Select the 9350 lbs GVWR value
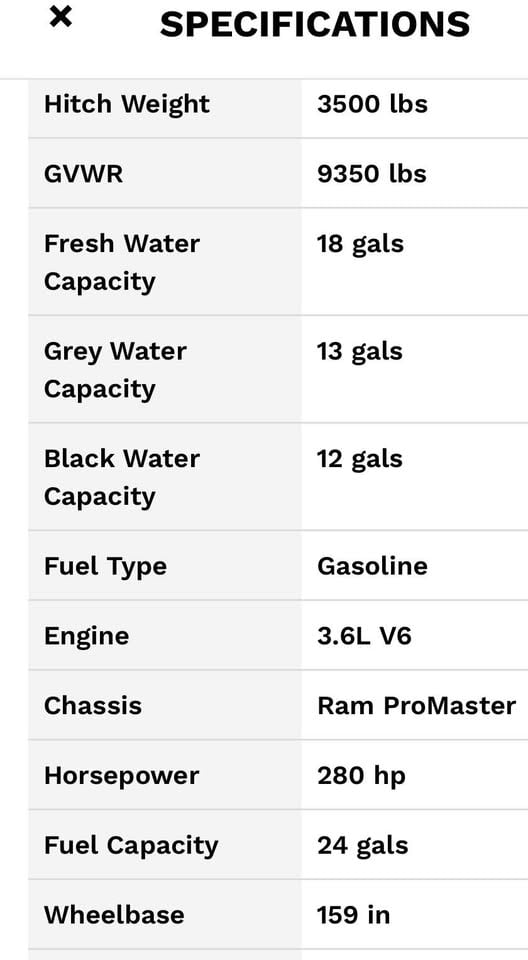This screenshot has width=528, height=960. (372, 174)
